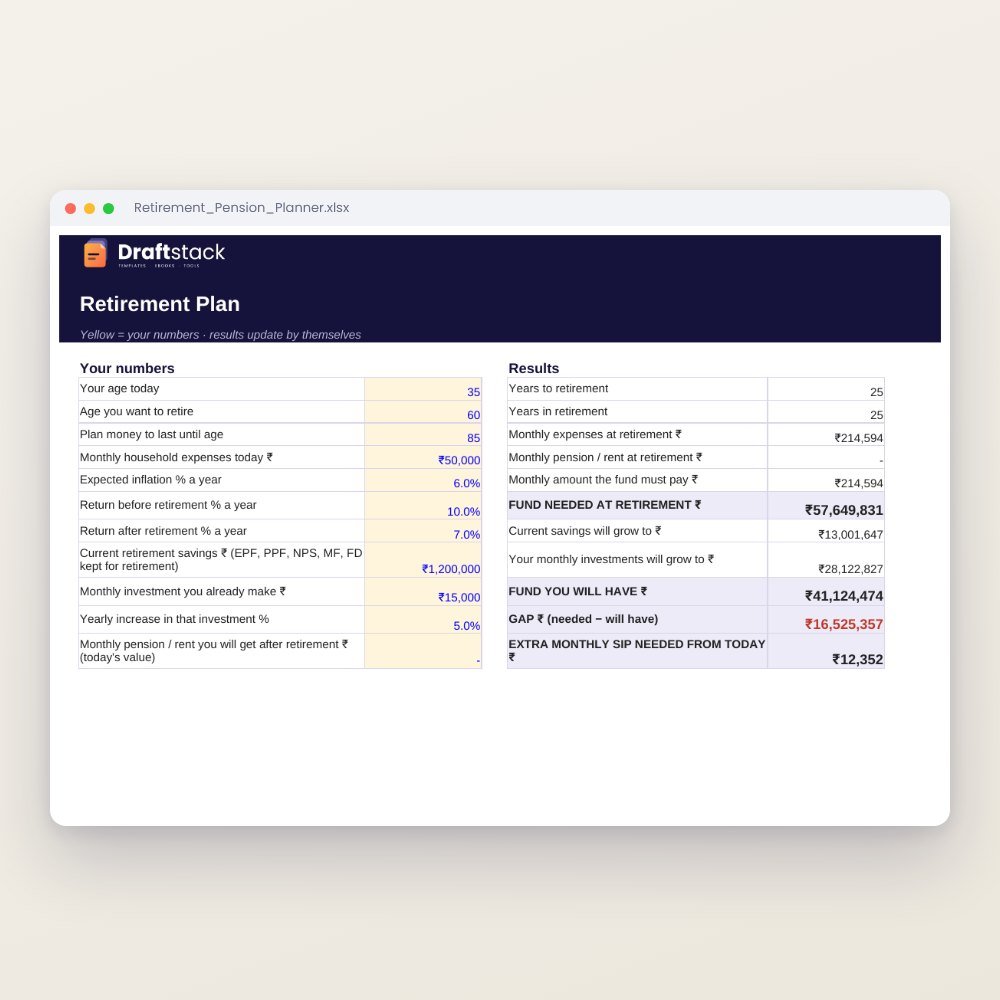Click 'GAP ₹ (needed − will have)' label

point(583,619)
